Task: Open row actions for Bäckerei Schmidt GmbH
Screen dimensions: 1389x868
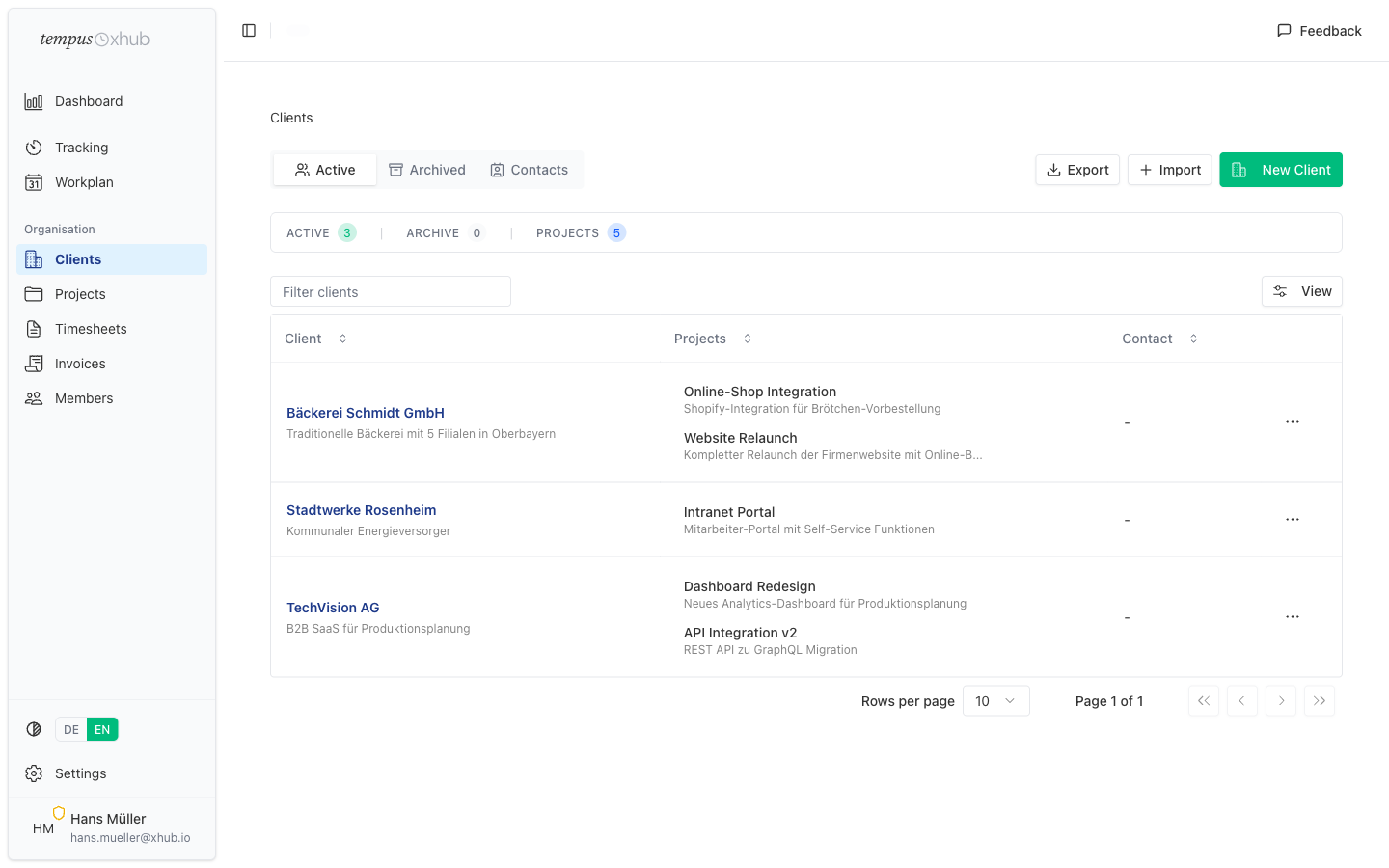Action: [x=1292, y=422]
